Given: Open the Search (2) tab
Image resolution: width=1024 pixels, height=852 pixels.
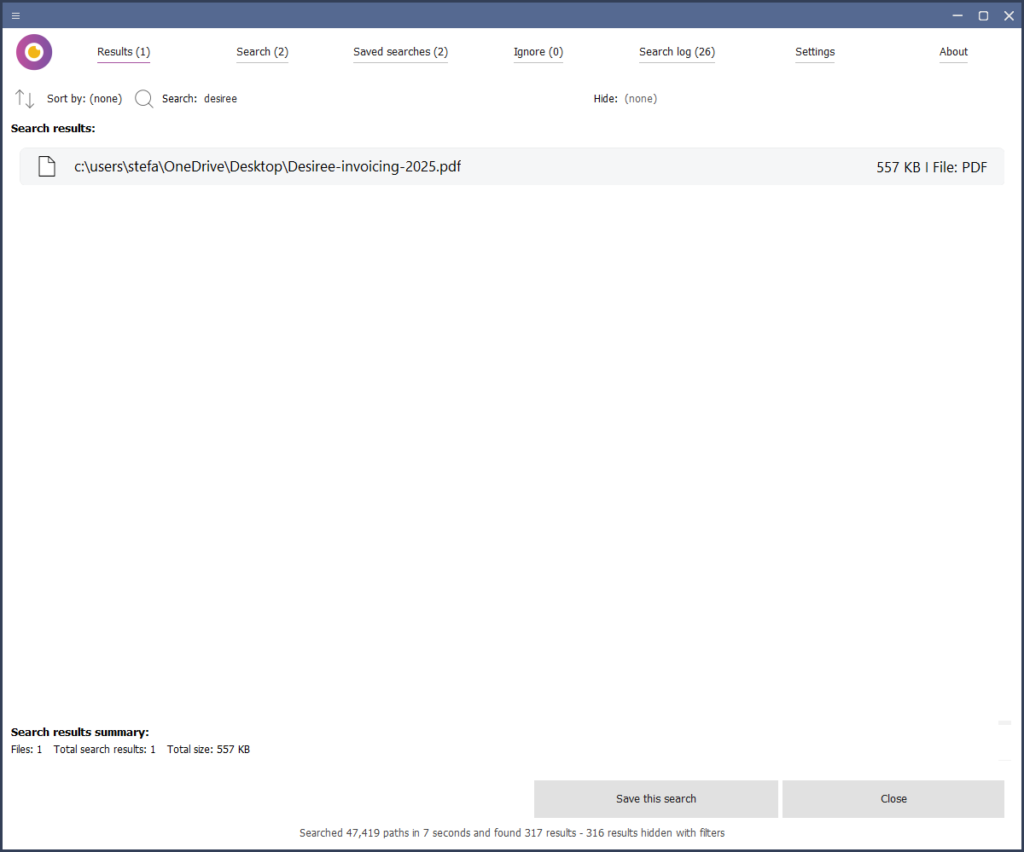Looking at the screenshot, I should pos(262,52).
